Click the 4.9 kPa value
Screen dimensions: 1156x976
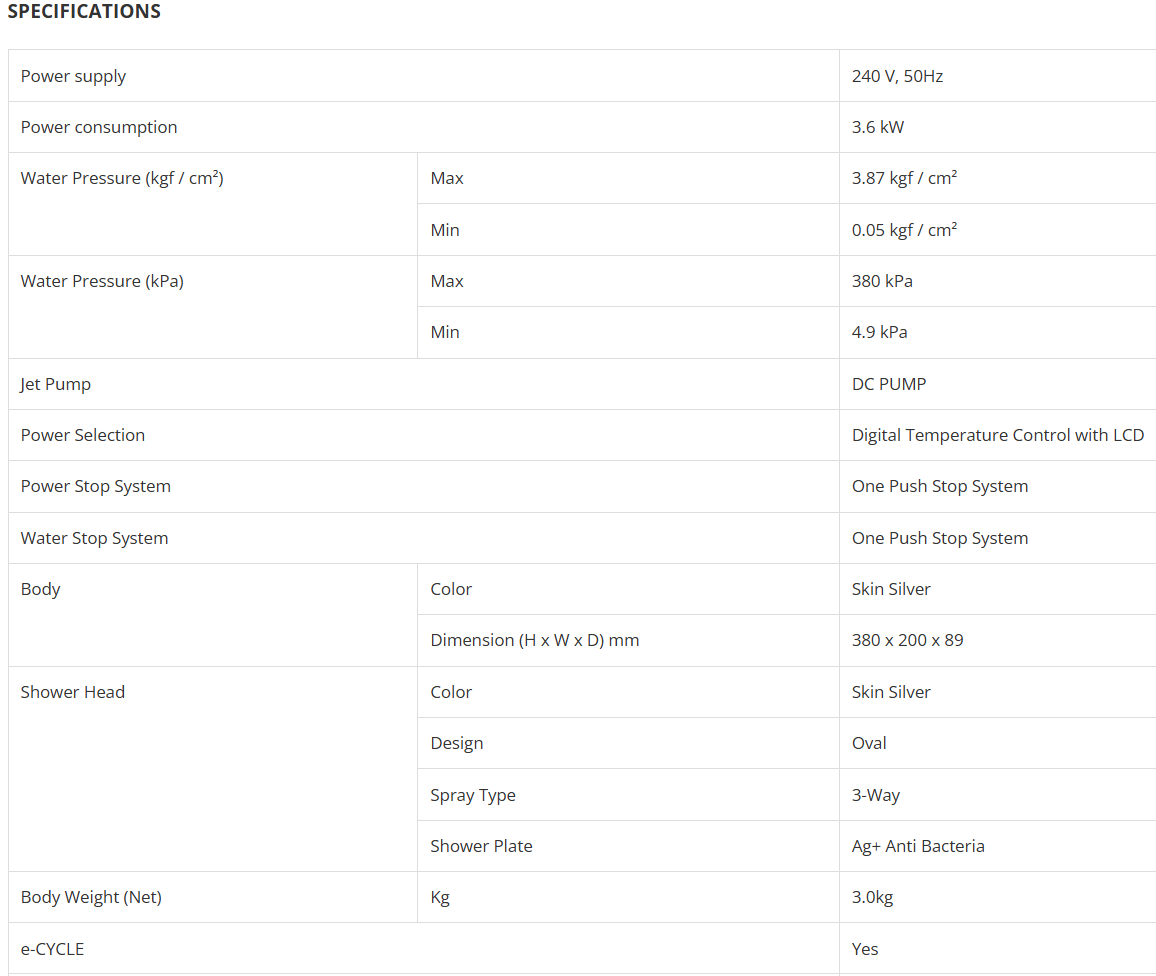point(880,332)
